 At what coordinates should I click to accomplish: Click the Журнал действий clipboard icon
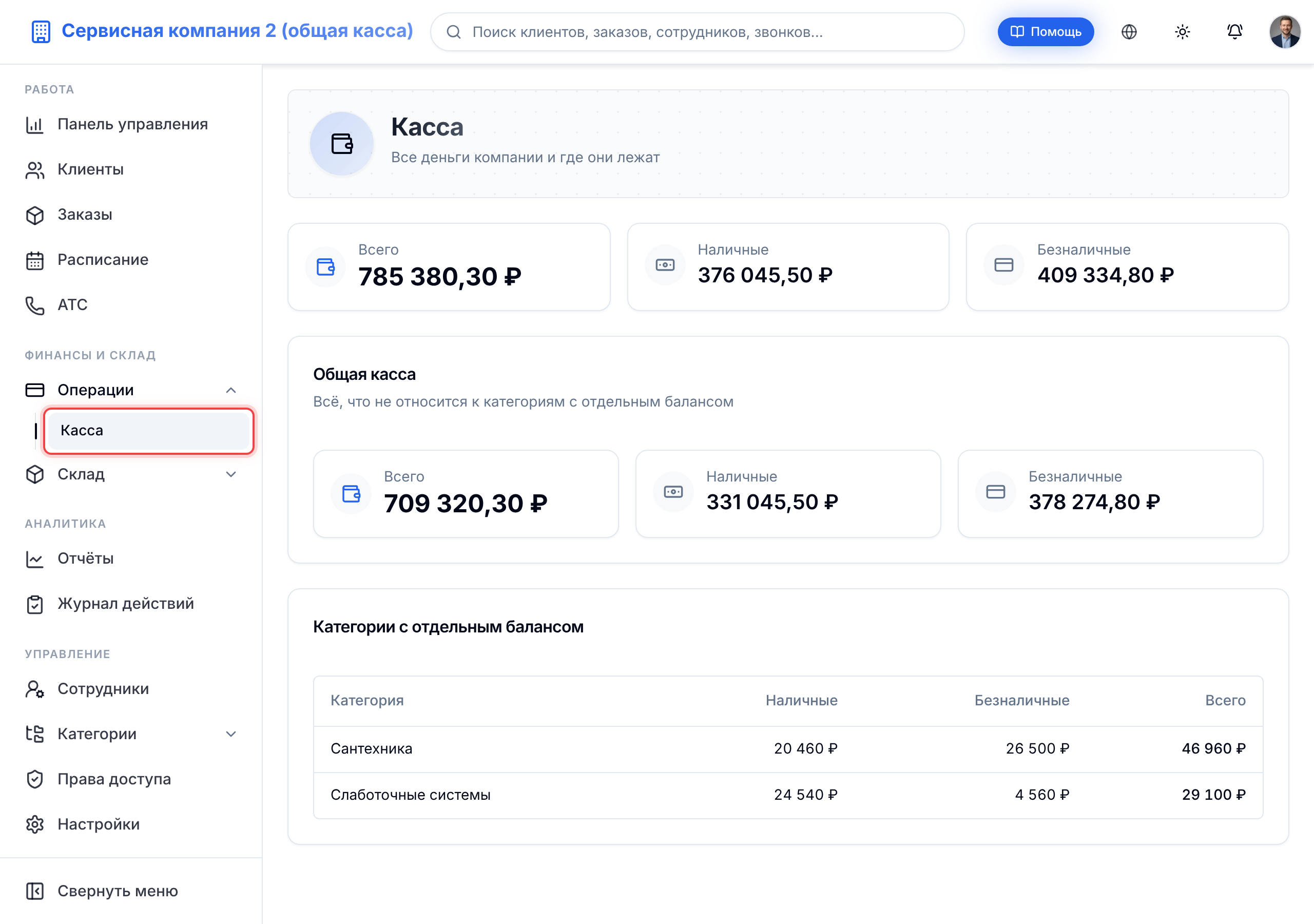pos(35,605)
